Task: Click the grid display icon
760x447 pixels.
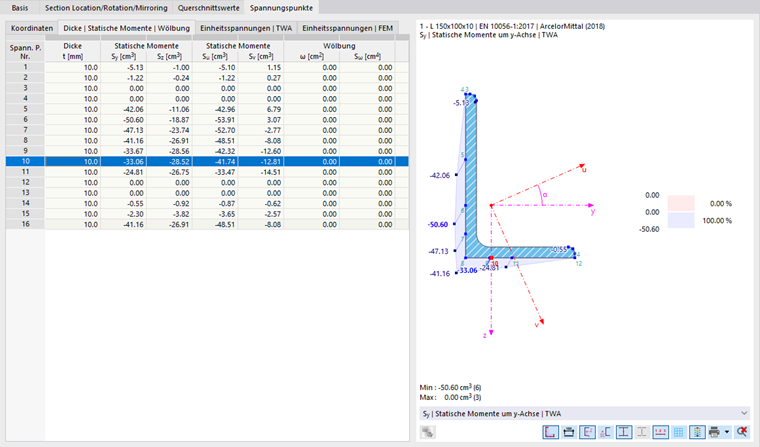Action: click(679, 431)
